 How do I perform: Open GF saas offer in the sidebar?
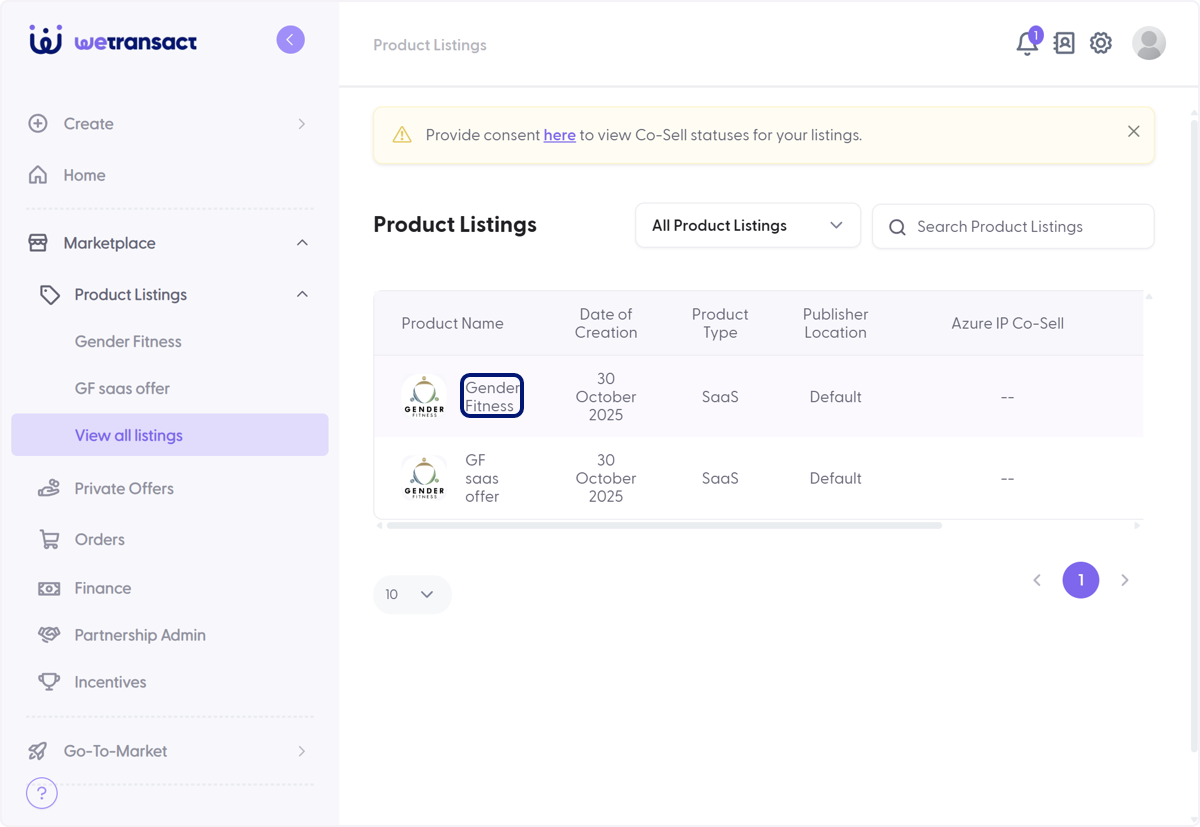point(122,389)
